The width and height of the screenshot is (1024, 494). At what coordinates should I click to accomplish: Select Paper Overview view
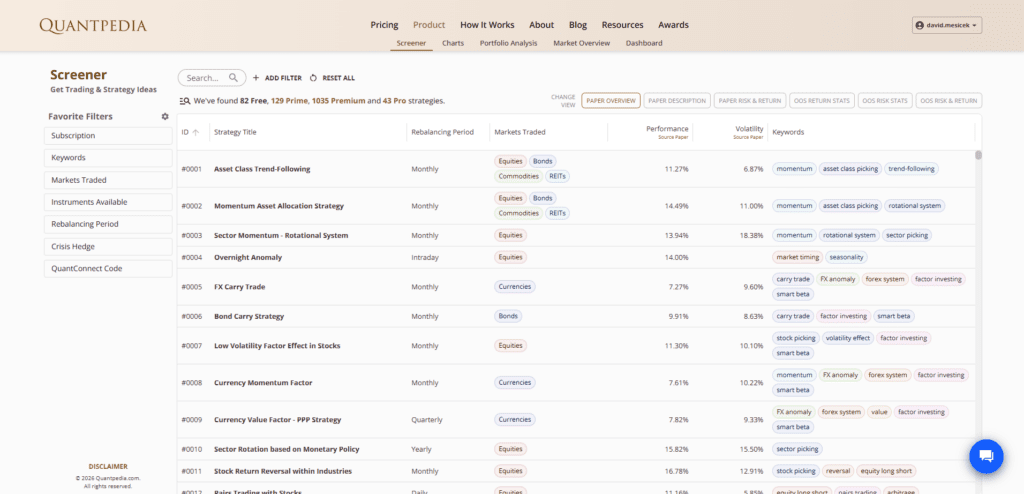(x=611, y=101)
